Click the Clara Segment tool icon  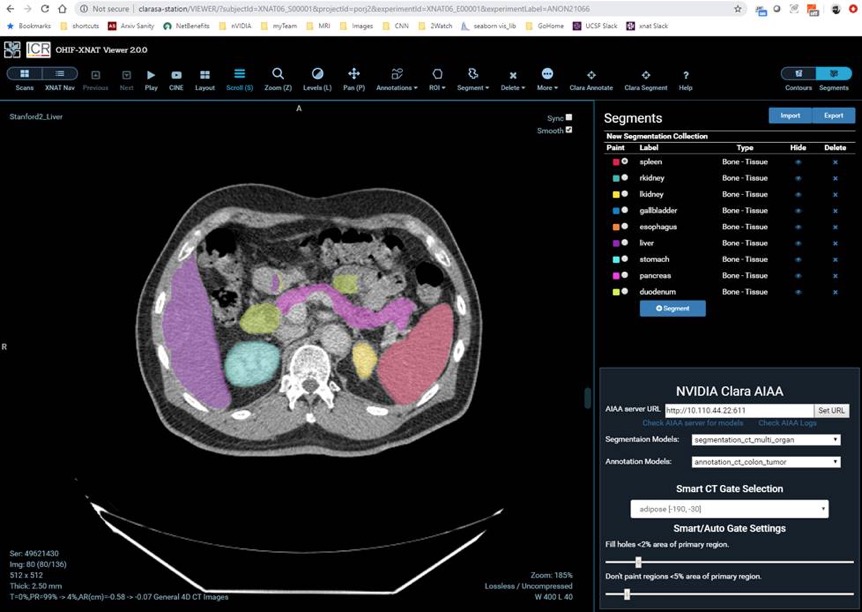point(645,75)
